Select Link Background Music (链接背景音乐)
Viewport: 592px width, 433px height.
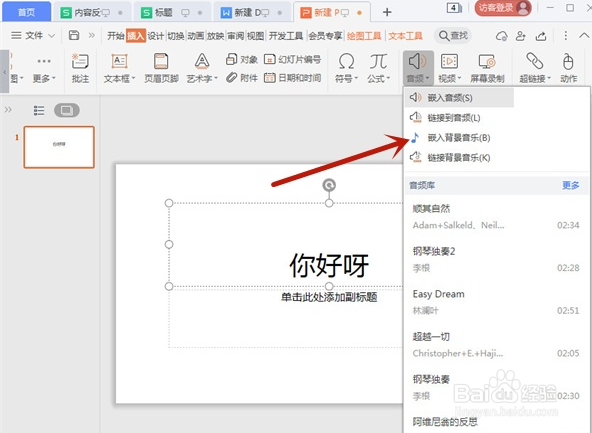tap(459, 157)
